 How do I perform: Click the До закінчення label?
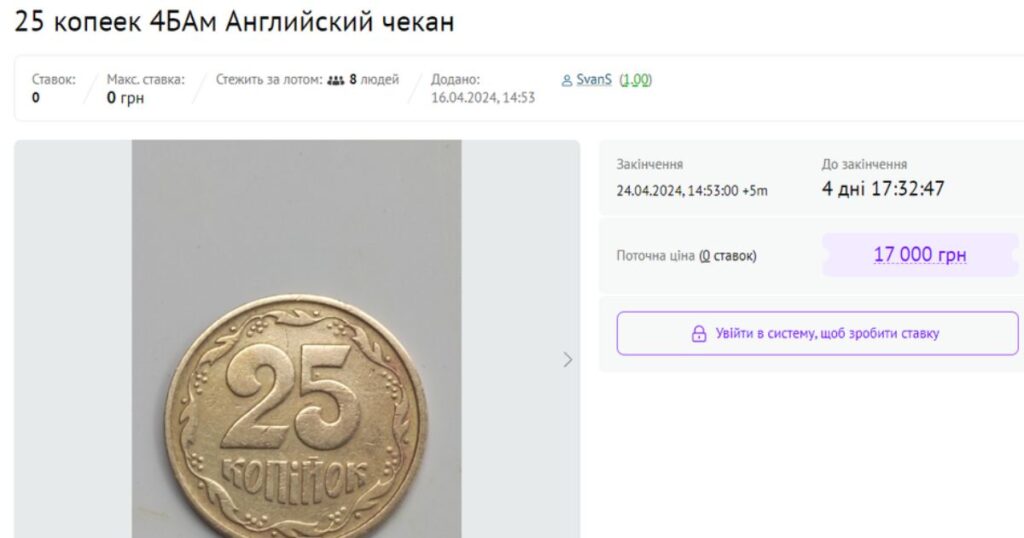click(x=864, y=165)
